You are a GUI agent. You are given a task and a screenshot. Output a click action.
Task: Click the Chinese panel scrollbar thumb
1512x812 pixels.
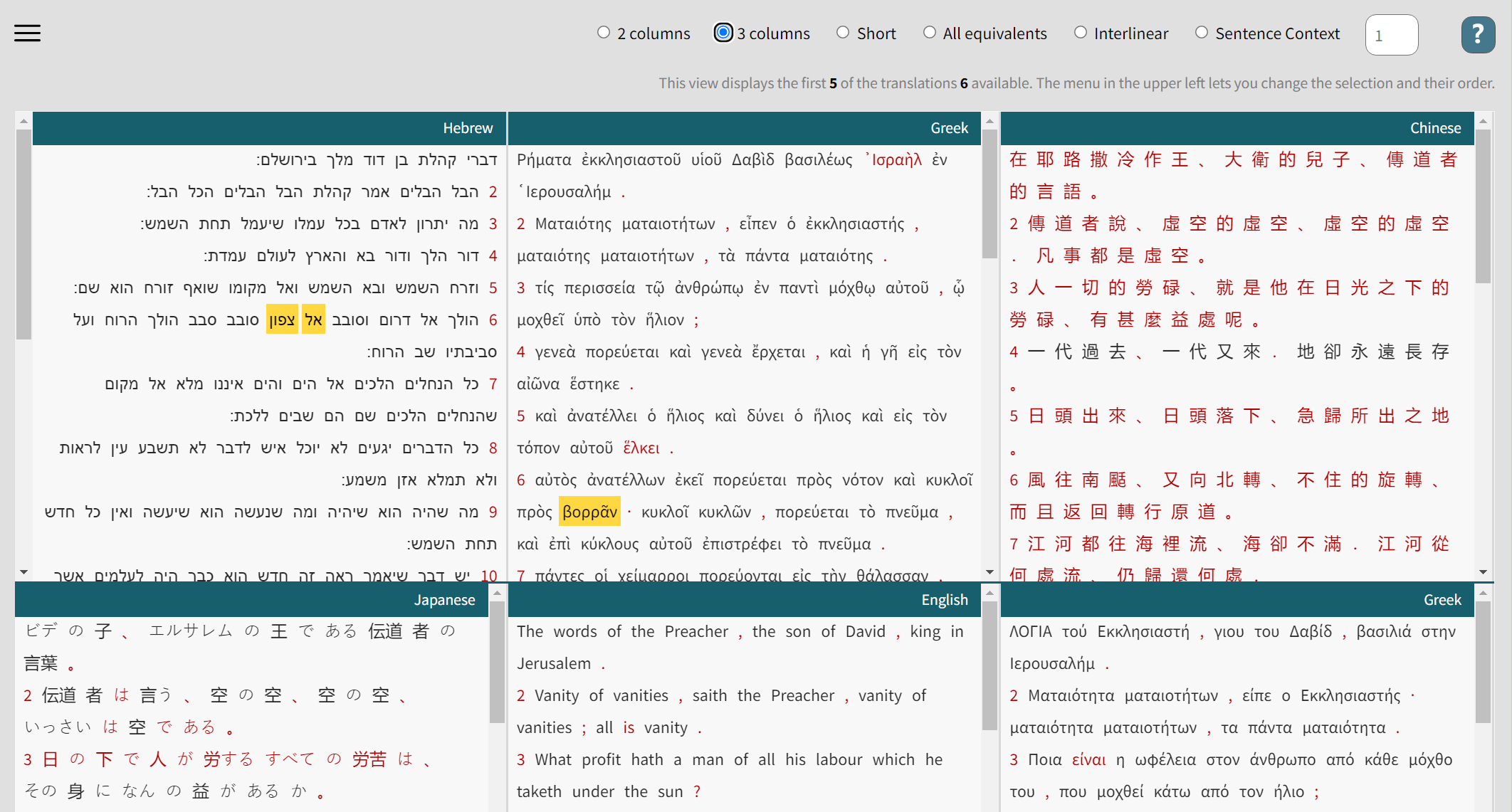point(1484,206)
